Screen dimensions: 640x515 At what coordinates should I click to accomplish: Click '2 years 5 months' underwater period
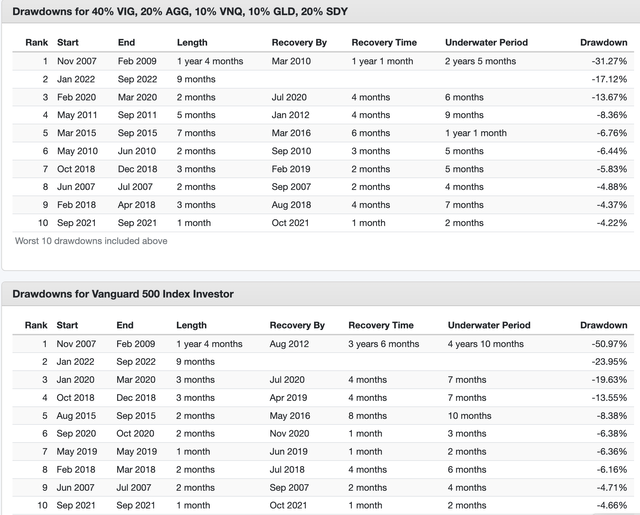480,61
